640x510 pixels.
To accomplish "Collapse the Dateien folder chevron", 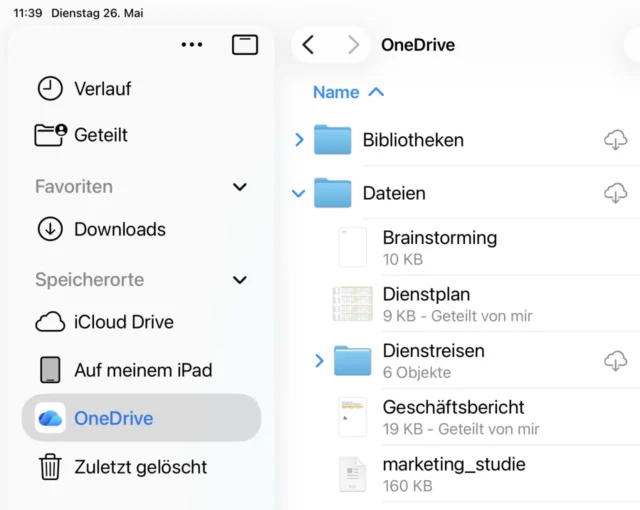I will (x=298, y=193).
